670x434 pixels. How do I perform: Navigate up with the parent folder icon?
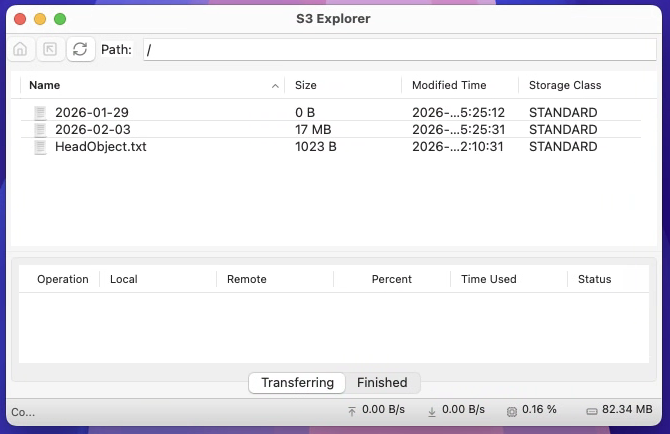pyautogui.click(x=50, y=49)
